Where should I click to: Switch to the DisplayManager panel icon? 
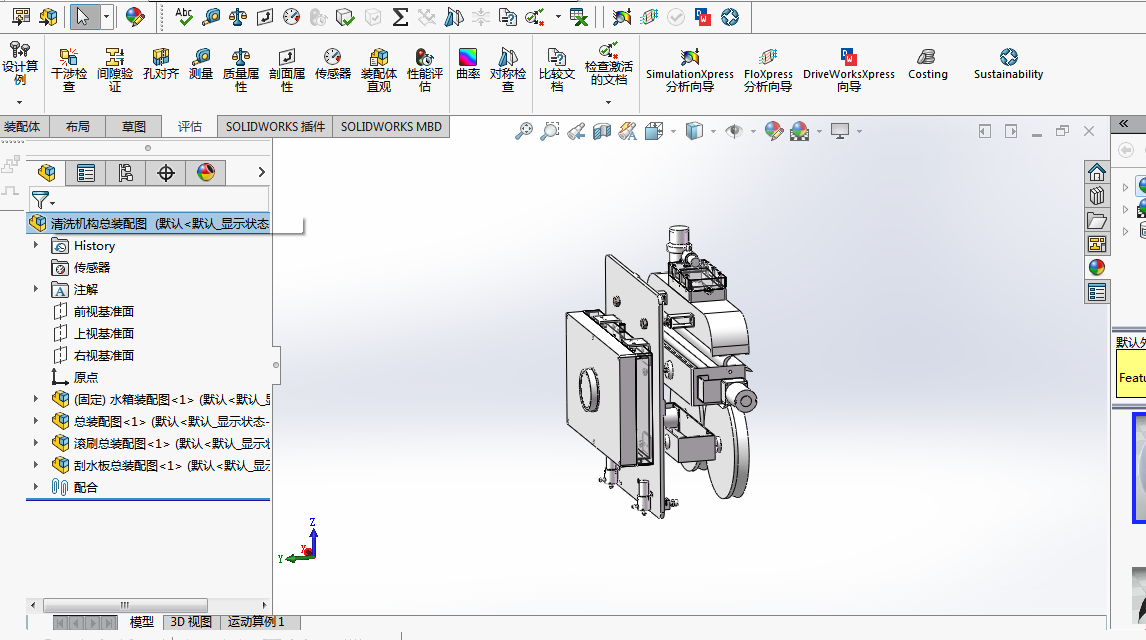206,173
